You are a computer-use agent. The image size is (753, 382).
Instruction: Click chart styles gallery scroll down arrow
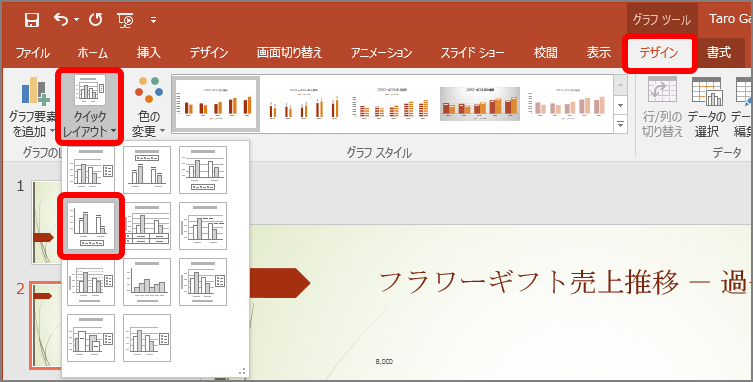(621, 105)
